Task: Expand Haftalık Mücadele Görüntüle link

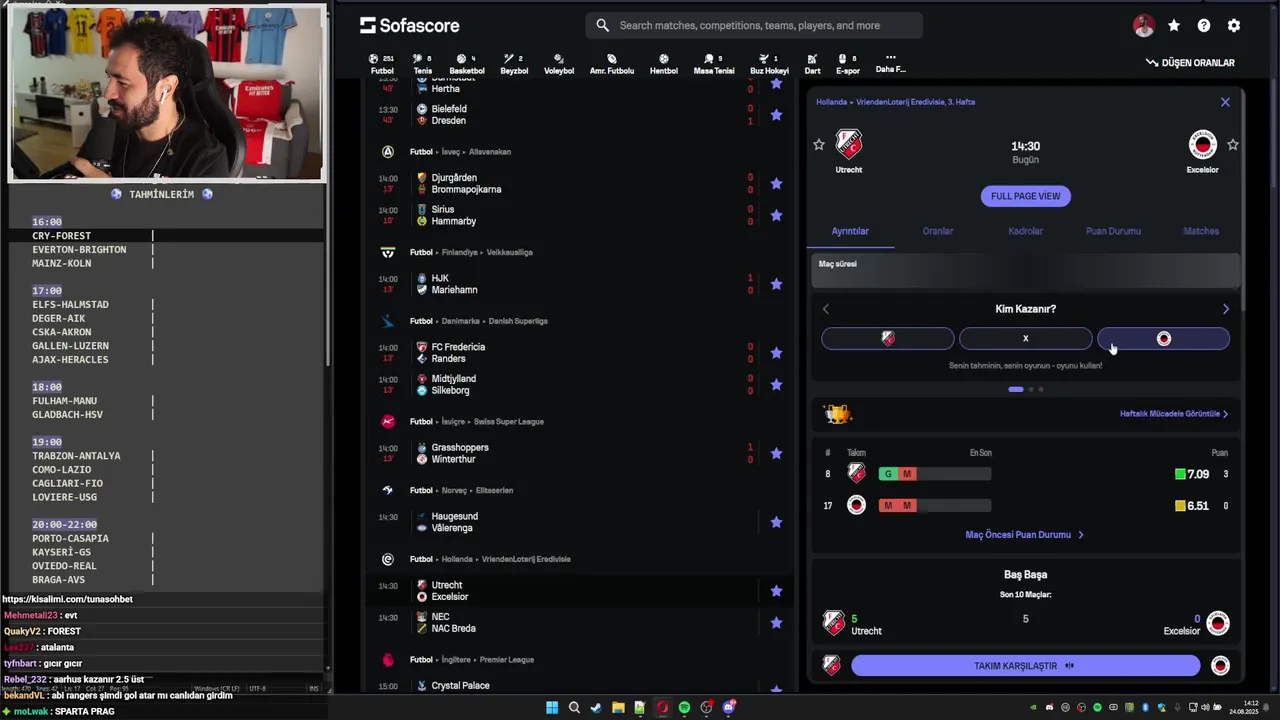Action: click(x=1174, y=414)
